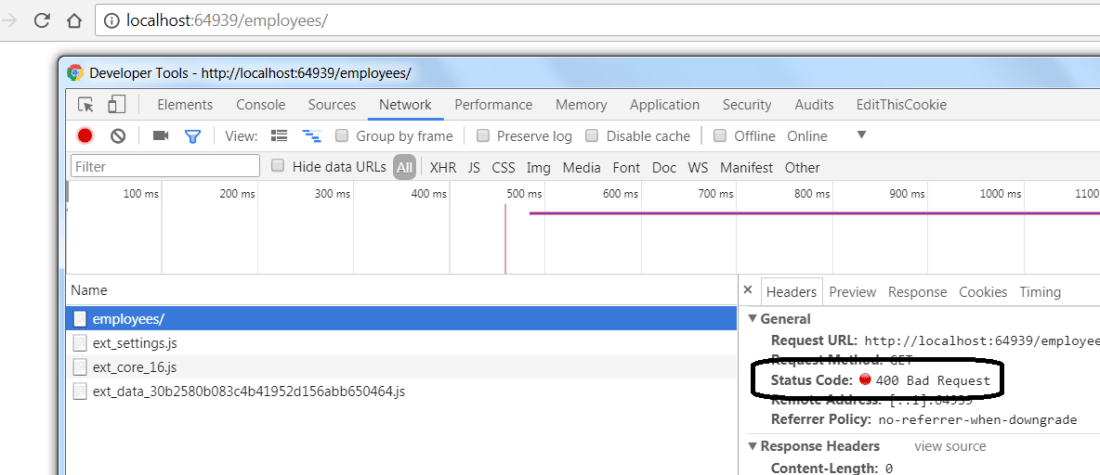This screenshot has height=475, width=1100.
Task: Open the network throttling dropdown arrow
Action: pyautogui.click(x=861, y=135)
